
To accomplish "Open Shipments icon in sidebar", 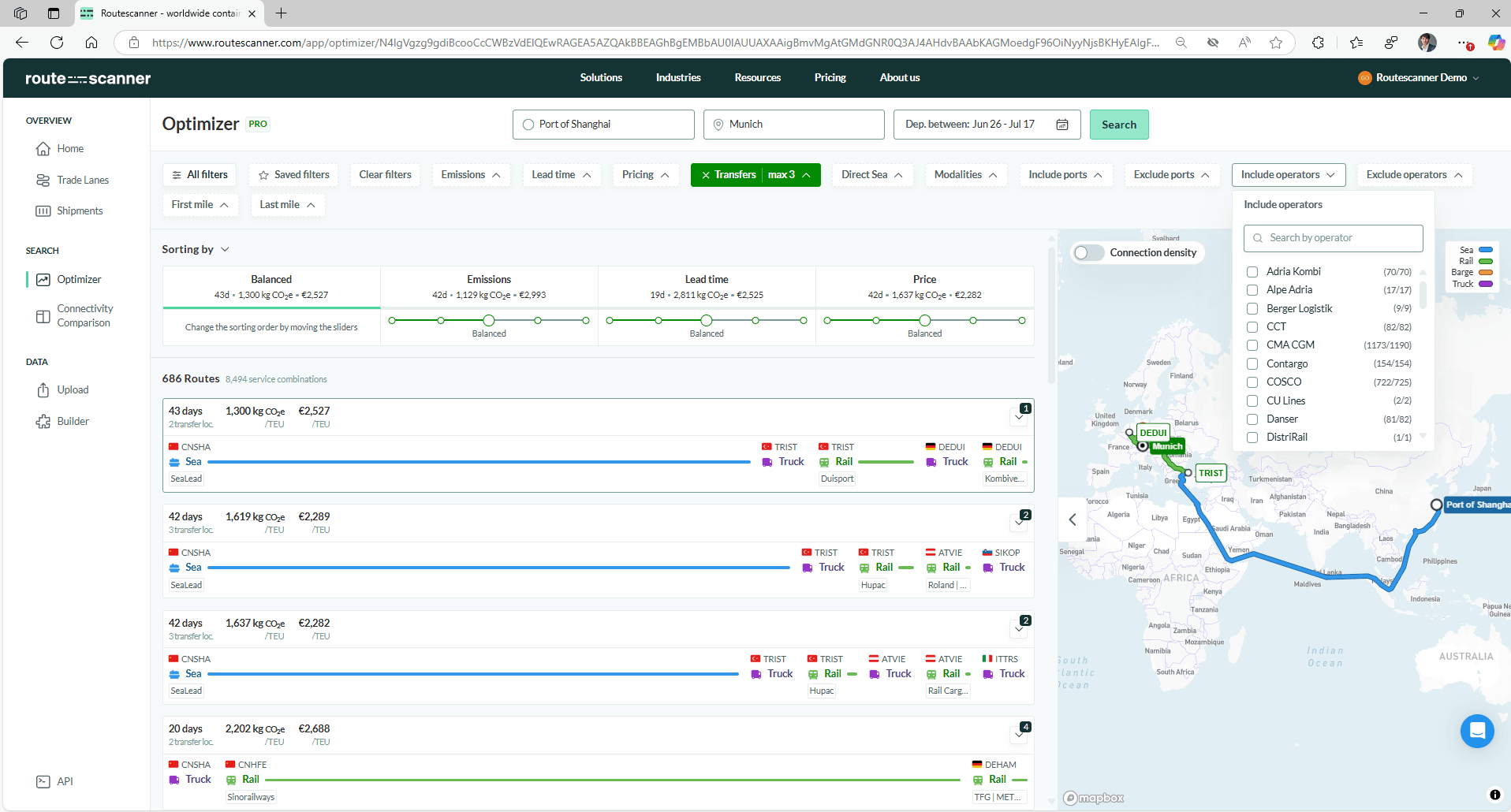I will pyautogui.click(x=43, y=211).
